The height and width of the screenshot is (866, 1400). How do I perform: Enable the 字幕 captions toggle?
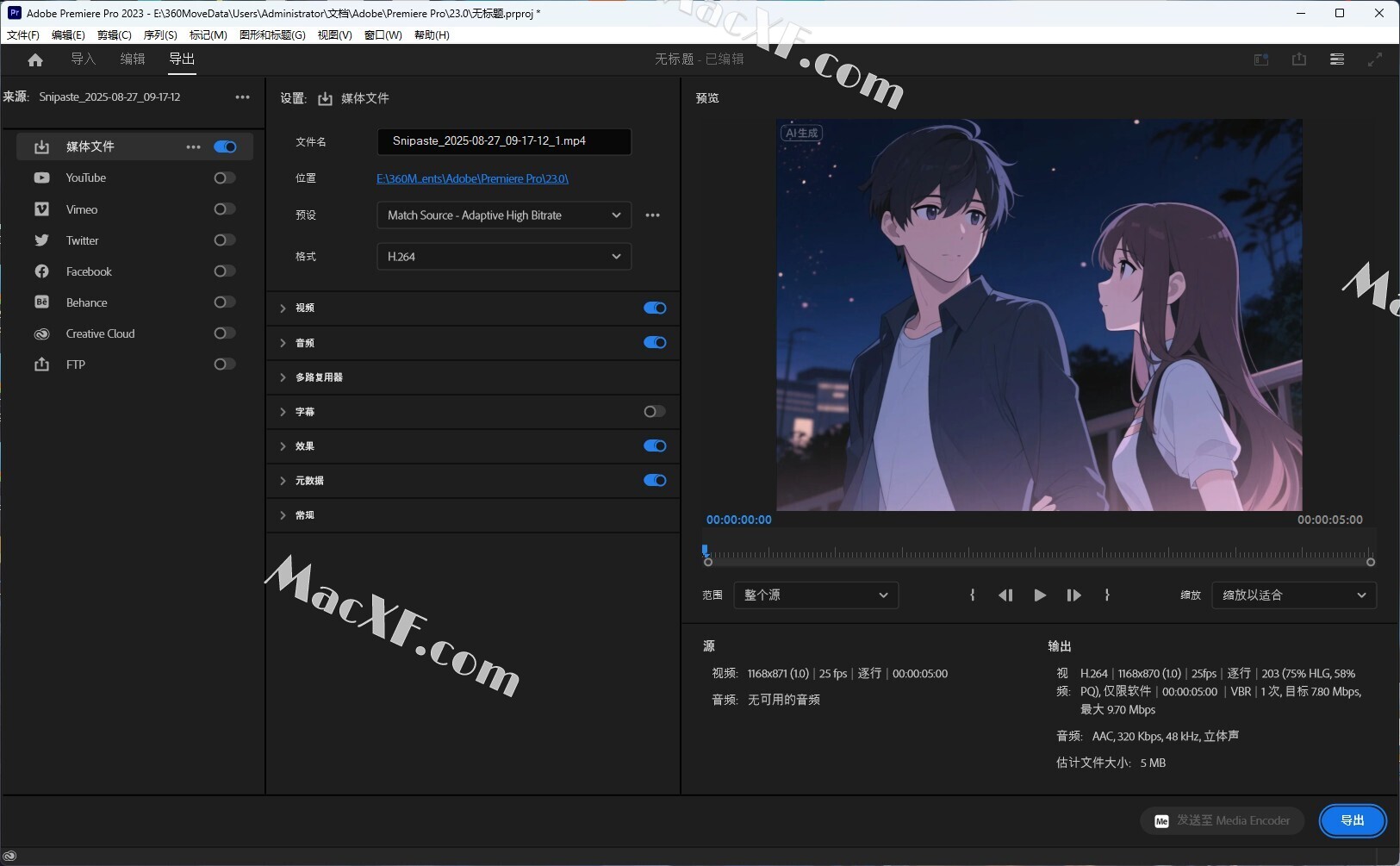[655, 411]
